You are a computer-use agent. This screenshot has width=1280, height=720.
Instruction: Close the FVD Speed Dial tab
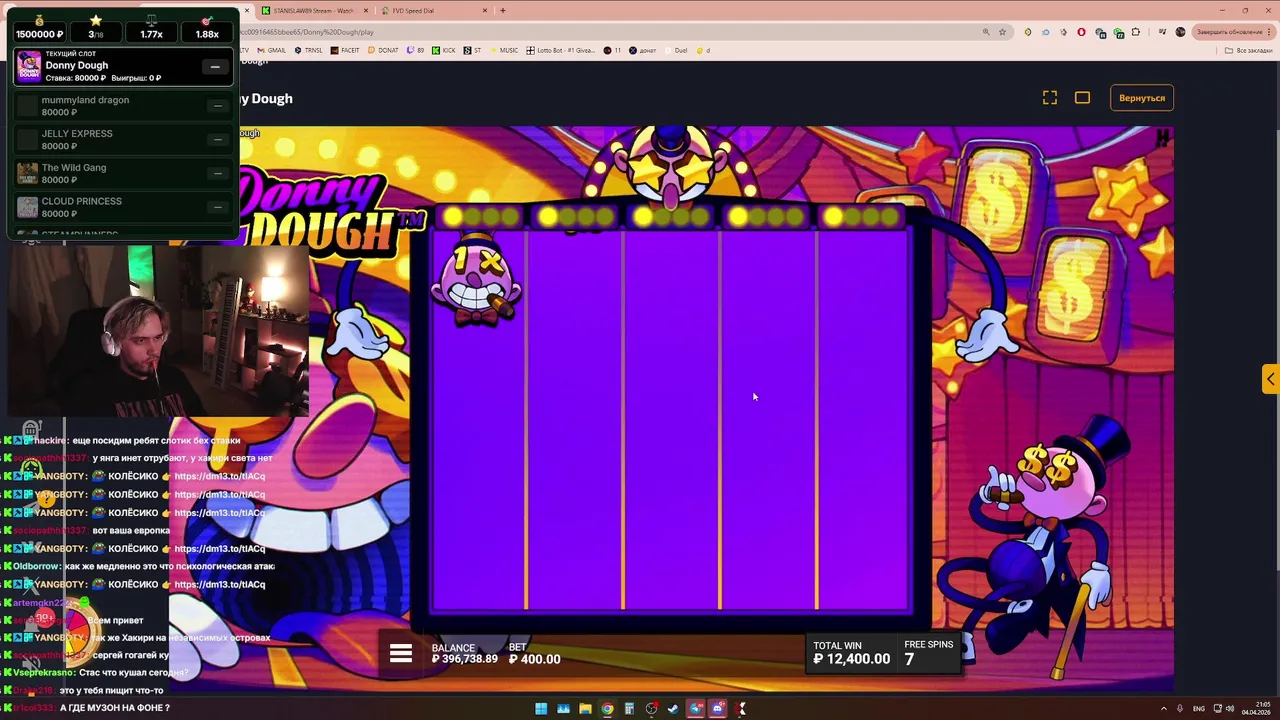click(x=485, y=10)
